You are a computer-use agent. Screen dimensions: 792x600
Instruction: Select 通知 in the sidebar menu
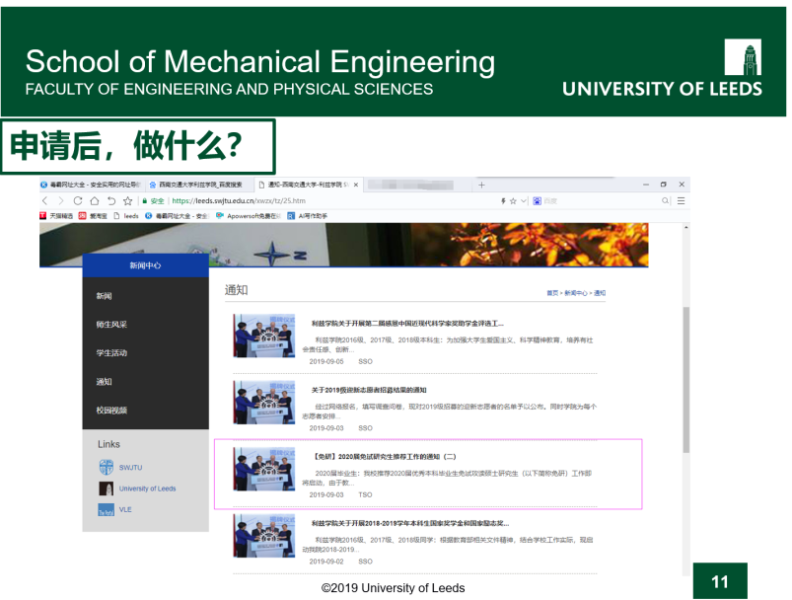point(104,382)
